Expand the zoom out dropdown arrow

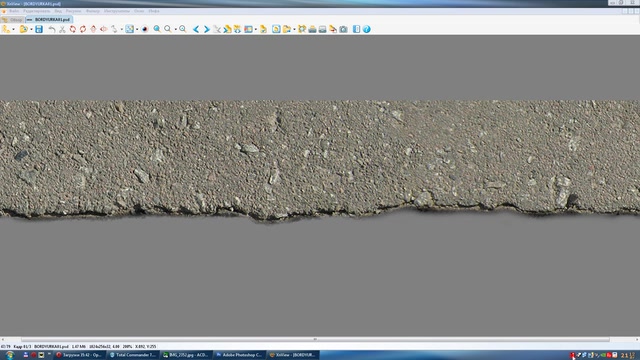175,29
